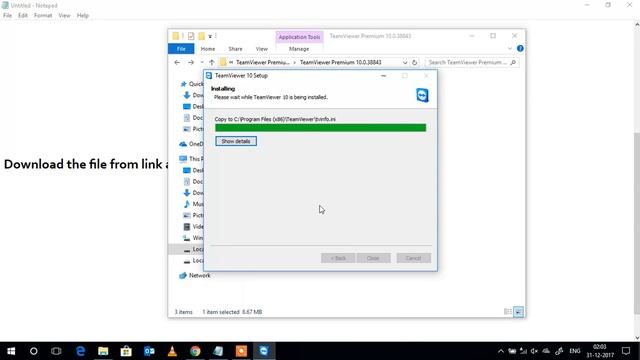Image resolution: width=640 pixels, height=360 pixels.
Task: Open TeamViewer setup taskbar icon
Action: [264, 351]
